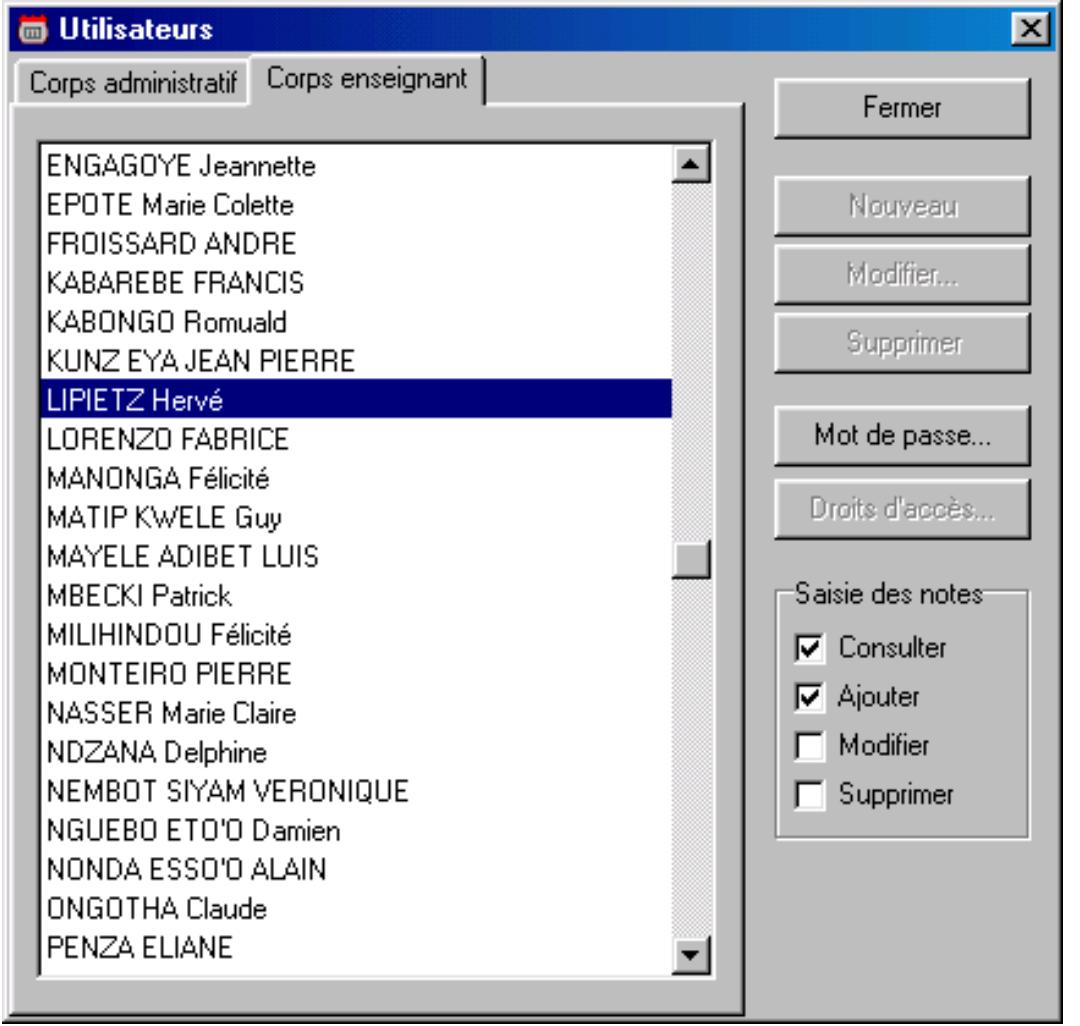Select PENZA ELIANE at list bottom
The height and width of the screenshot is (1026, 1080).
[140, 948]
